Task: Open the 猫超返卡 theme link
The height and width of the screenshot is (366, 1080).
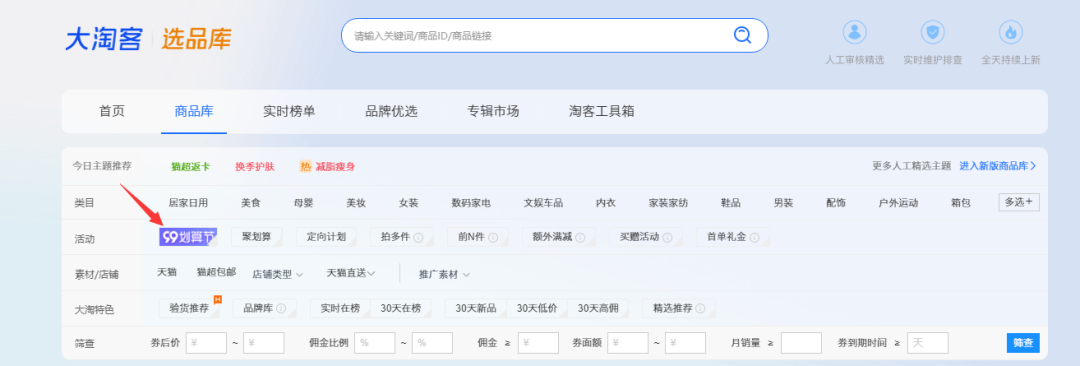Action: click(x=191, y=167)
